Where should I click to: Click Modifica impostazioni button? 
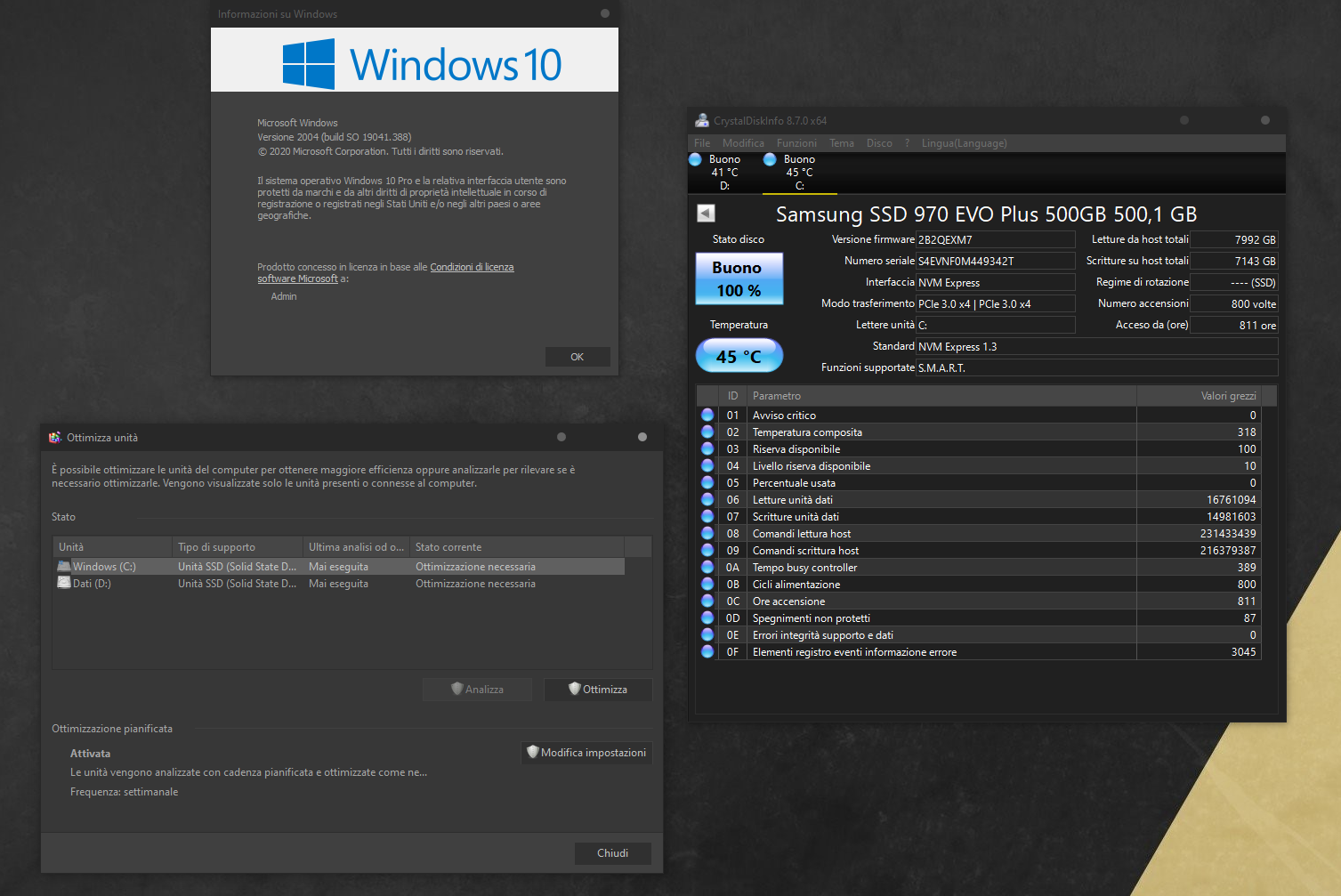click(586, 753)
